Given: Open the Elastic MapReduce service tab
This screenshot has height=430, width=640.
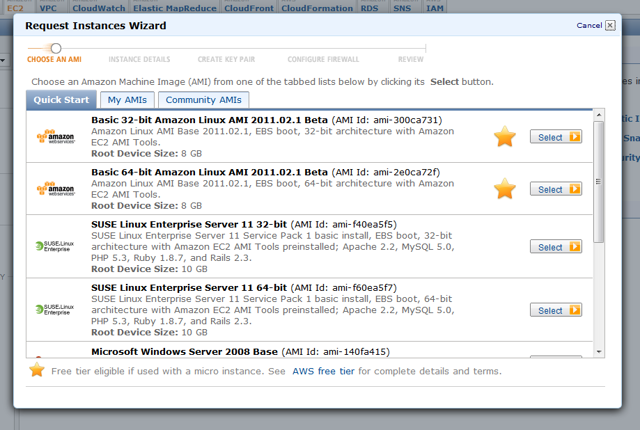Looking at the screenshot, I should pyautogui.click(x=175, y=8).
